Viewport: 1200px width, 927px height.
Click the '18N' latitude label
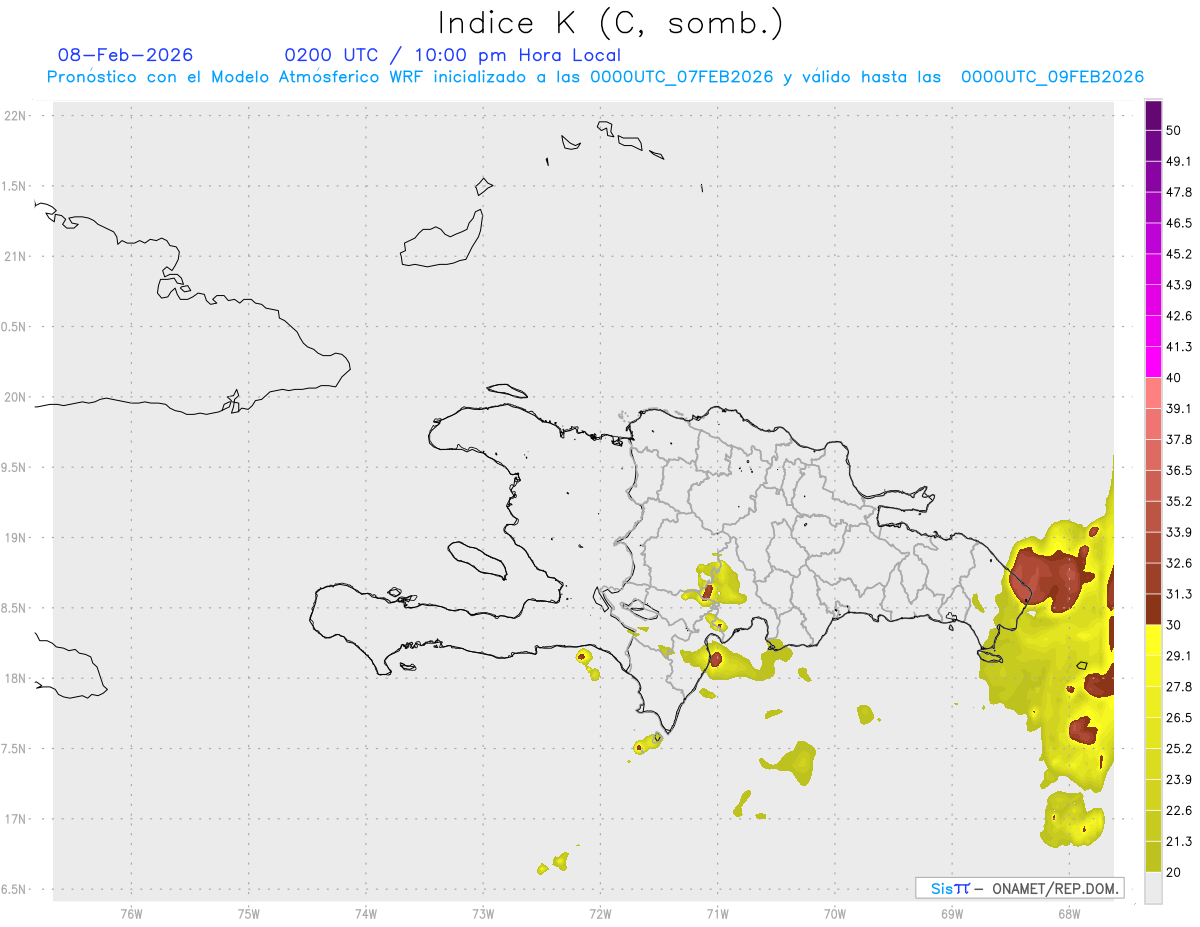[x=17, y=678]
